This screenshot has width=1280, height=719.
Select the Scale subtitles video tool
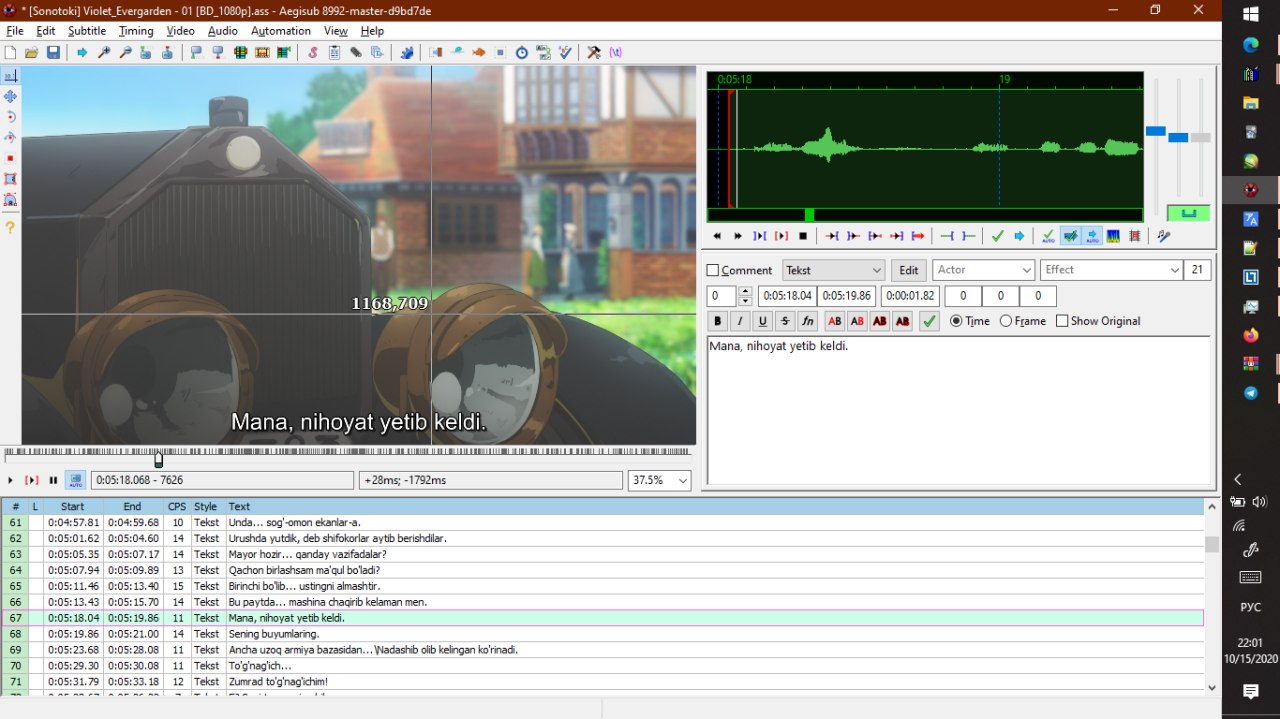point(10,158)
